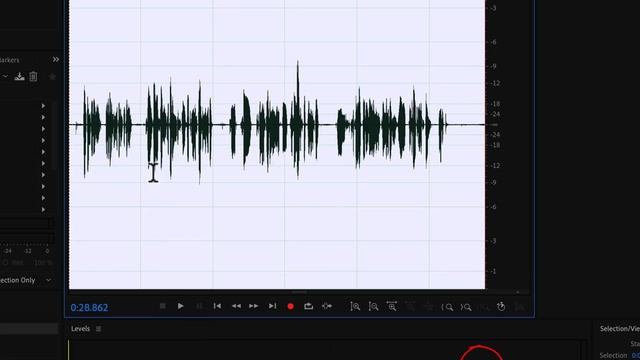Image resolution: width=640 pixels, height=360 pixels.
Task: Toggle the power button beside Mix
Action: [x=6, y=262]
